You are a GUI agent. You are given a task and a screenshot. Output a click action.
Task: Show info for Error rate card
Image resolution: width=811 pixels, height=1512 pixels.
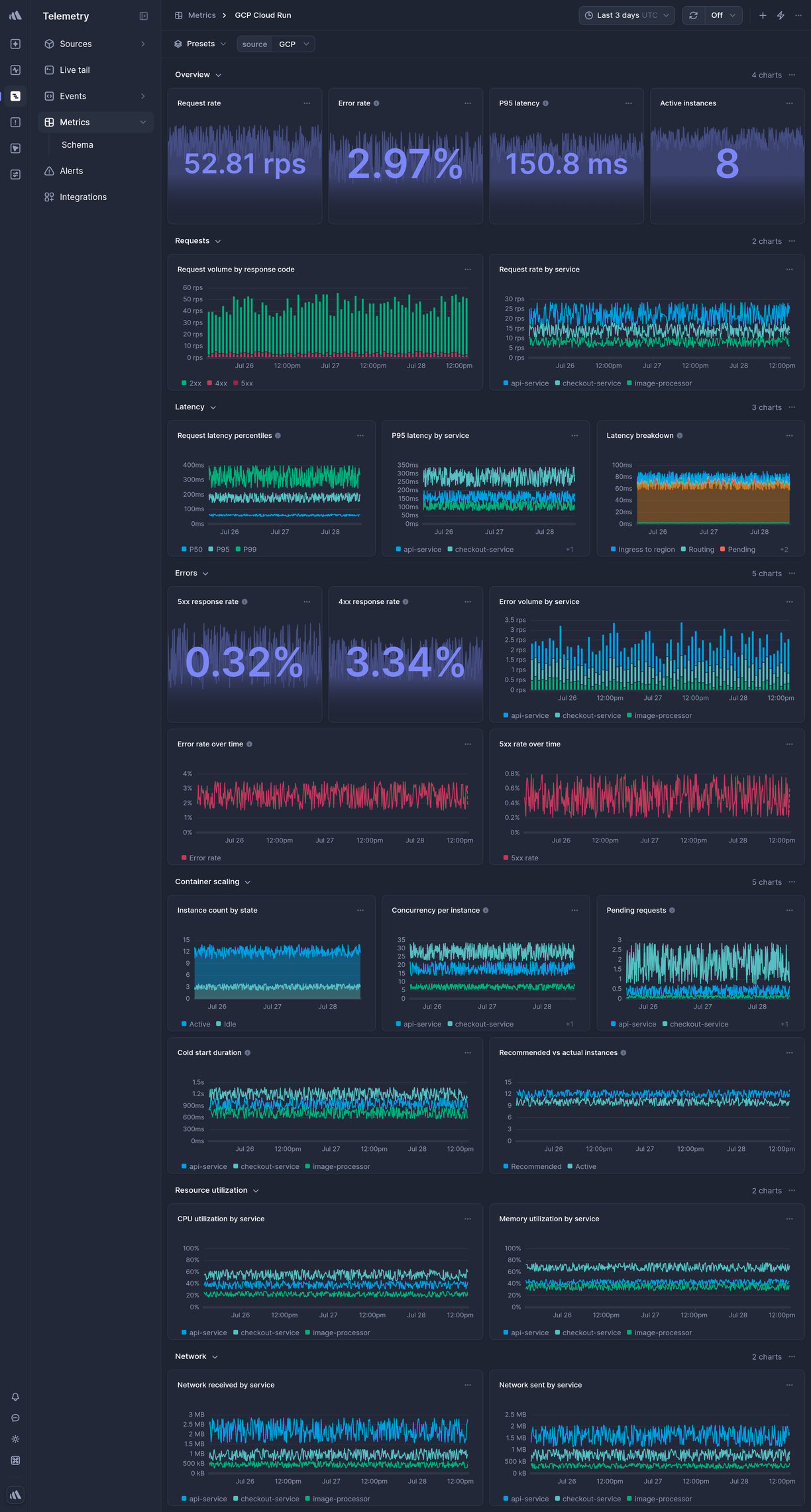[x=376, y=103]
